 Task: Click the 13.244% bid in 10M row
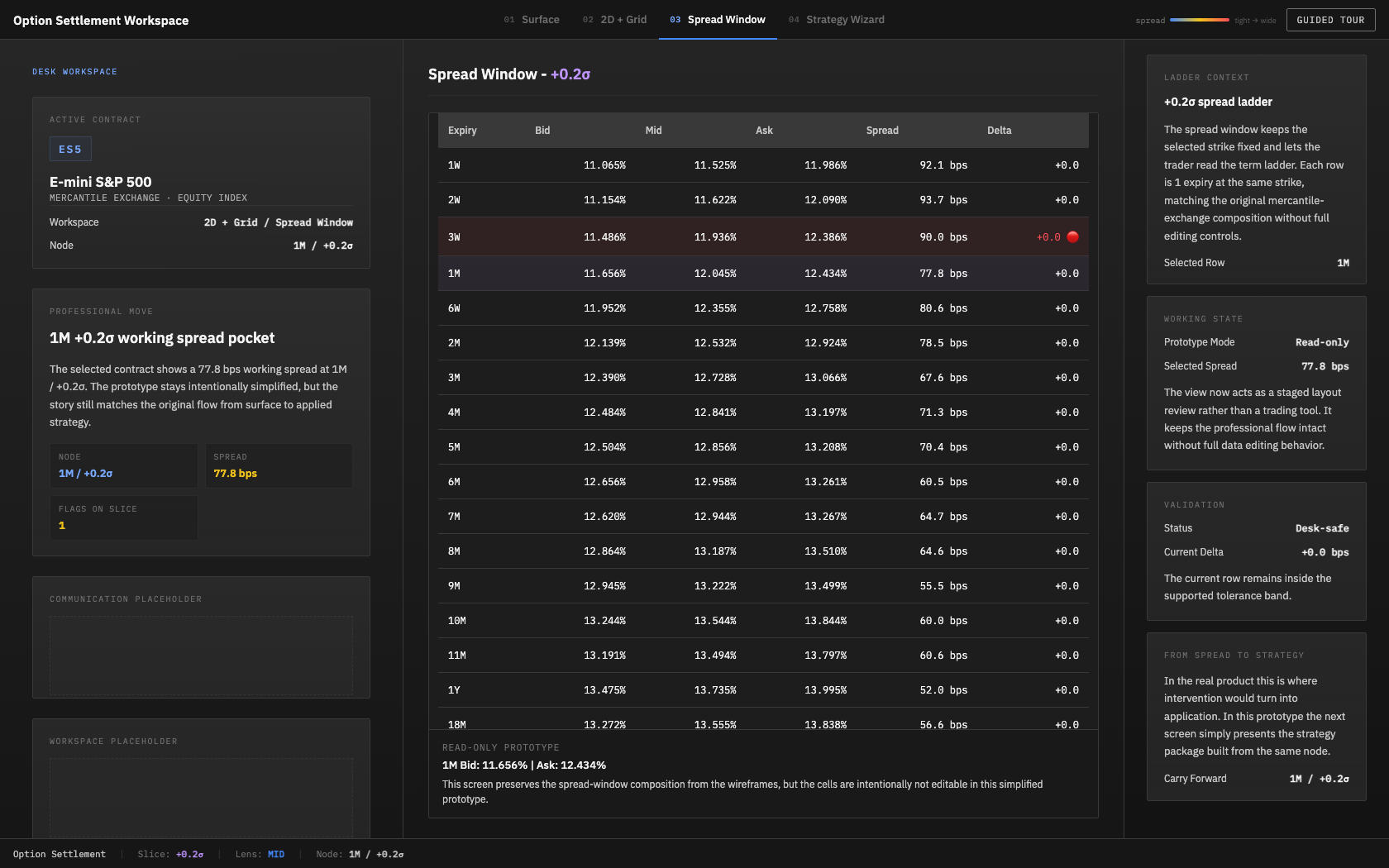point(604,621)
